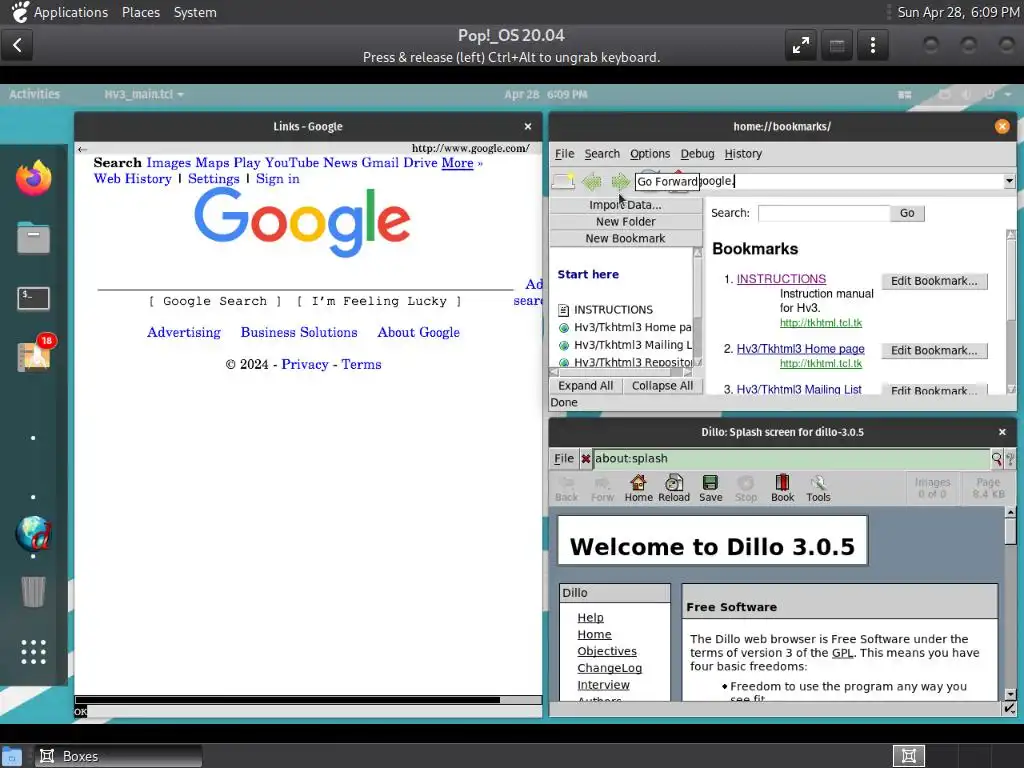This screenshot has width=1024, height=768.
Task: Click the Dillo page vertical scrollbar thumb
Action: 1010,530
